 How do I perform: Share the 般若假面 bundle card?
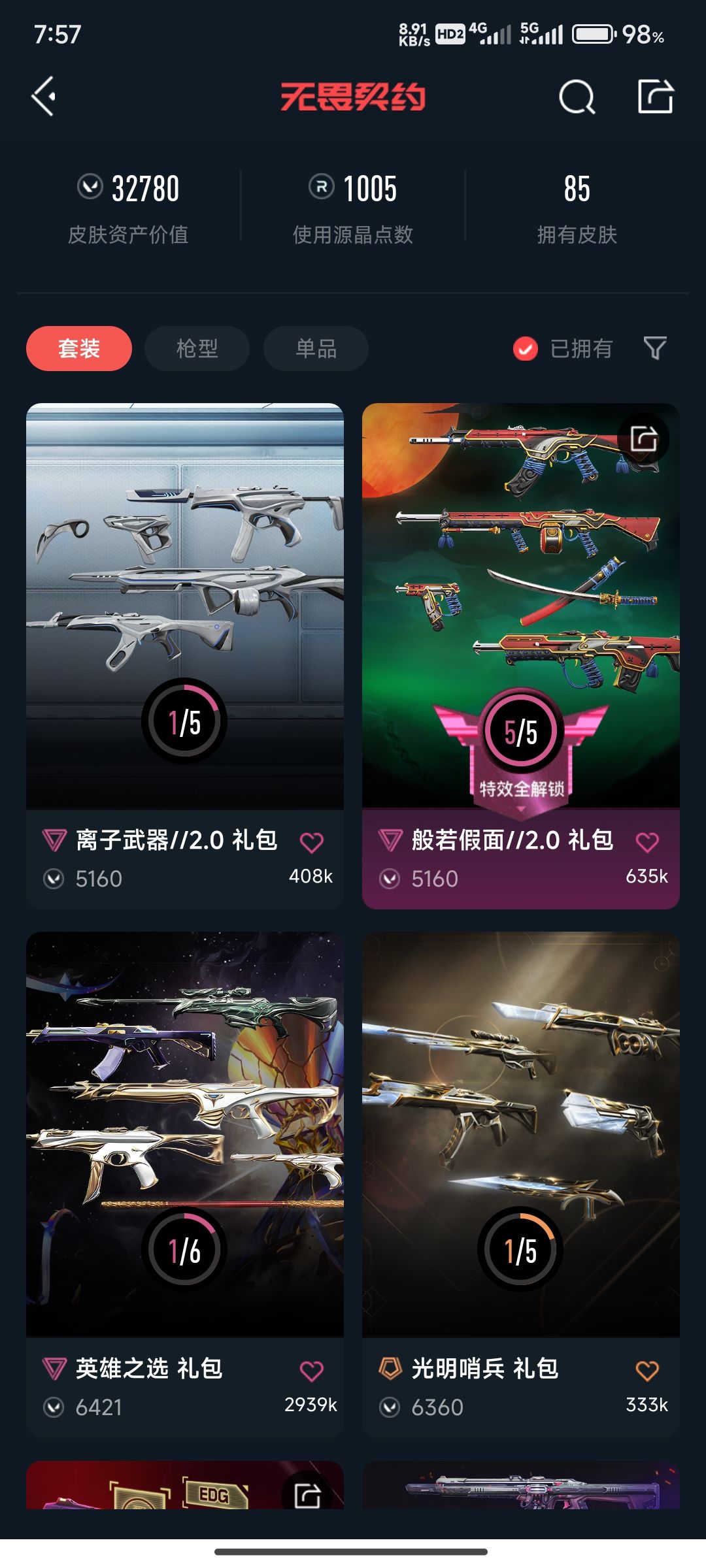[644, 438]
